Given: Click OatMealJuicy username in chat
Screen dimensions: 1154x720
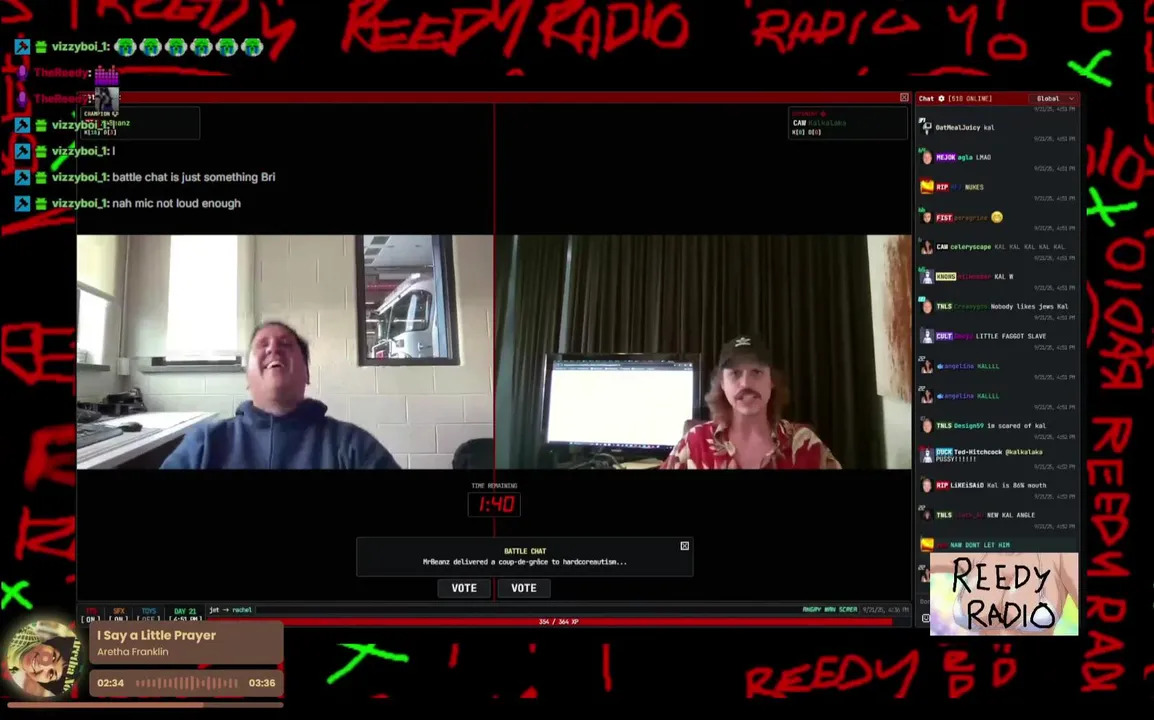Looking at the screenshot, I should 957,127.
